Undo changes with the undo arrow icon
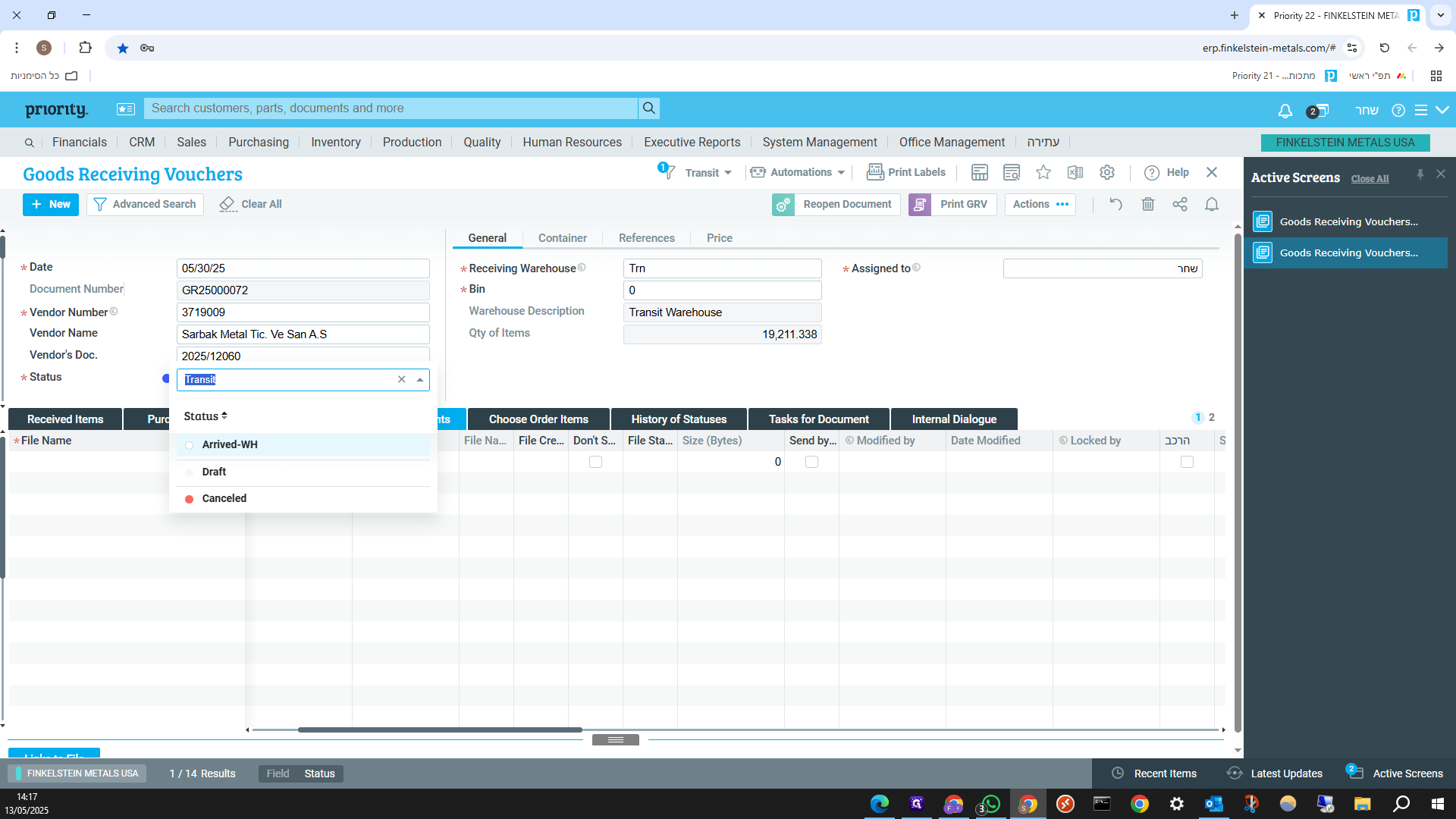 point(1115,204)
